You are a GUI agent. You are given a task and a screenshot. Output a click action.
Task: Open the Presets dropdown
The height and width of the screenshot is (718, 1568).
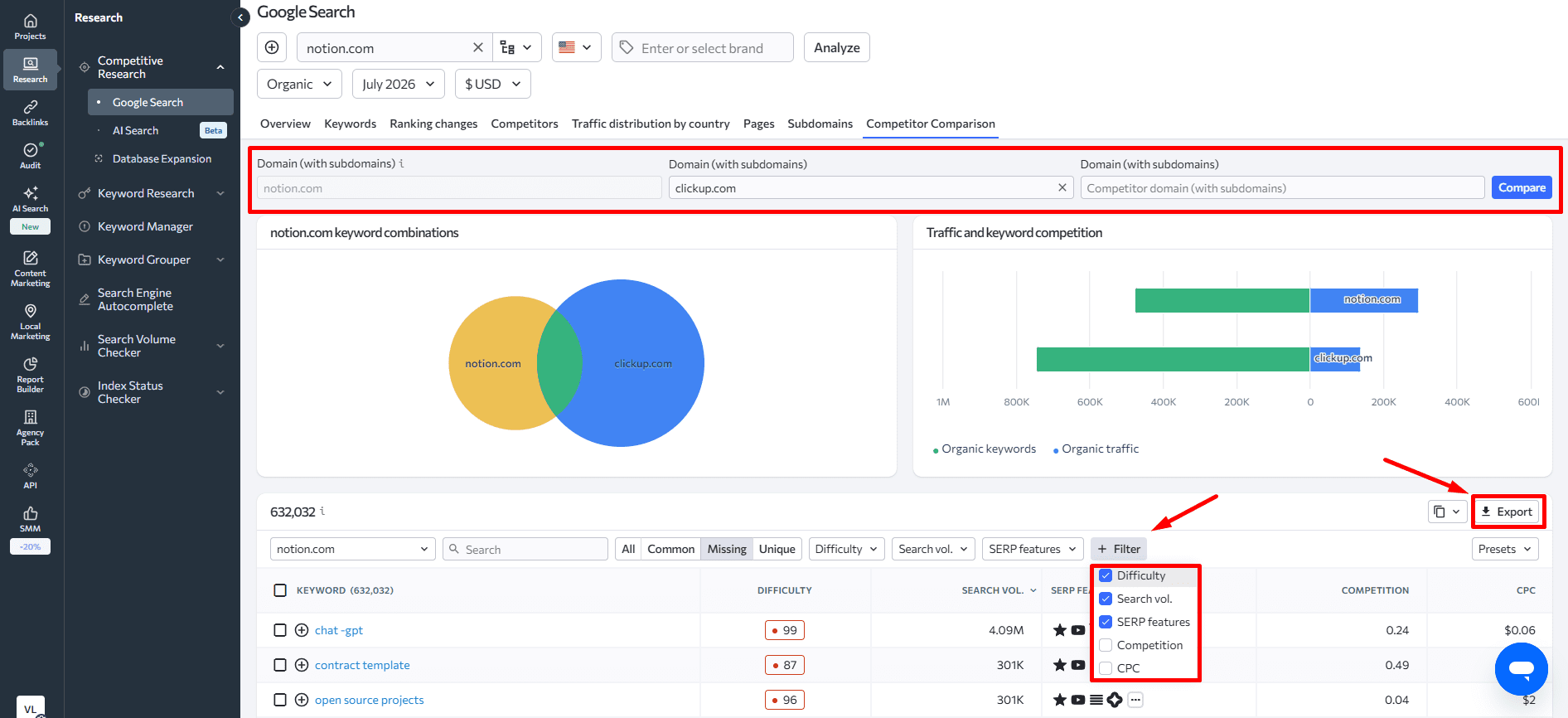(x=1505, y=549)
